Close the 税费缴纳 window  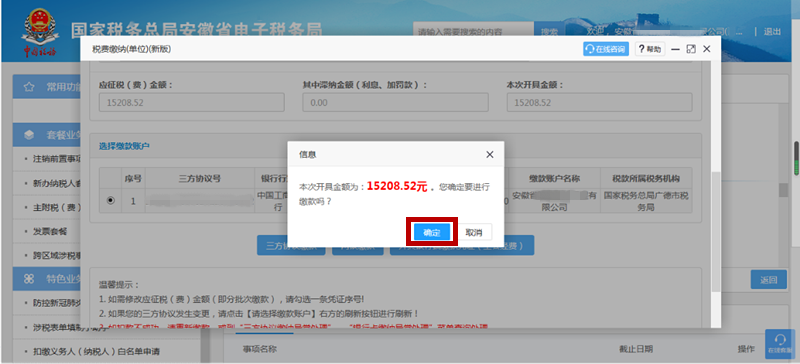707,50
